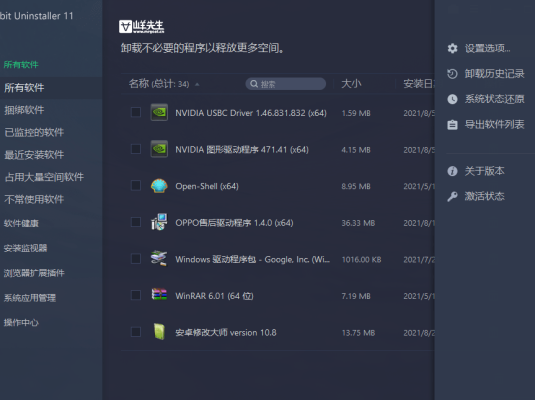Choose 系统状态还原 menu entry
Viewport: 535px width, 400px height.
click(494, 99)
